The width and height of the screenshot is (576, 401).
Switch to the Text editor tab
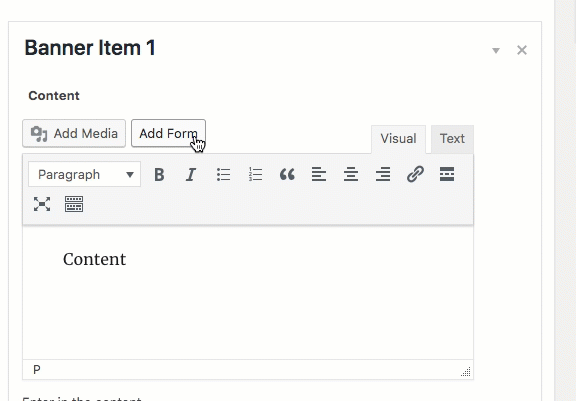(x=452, y=139)
